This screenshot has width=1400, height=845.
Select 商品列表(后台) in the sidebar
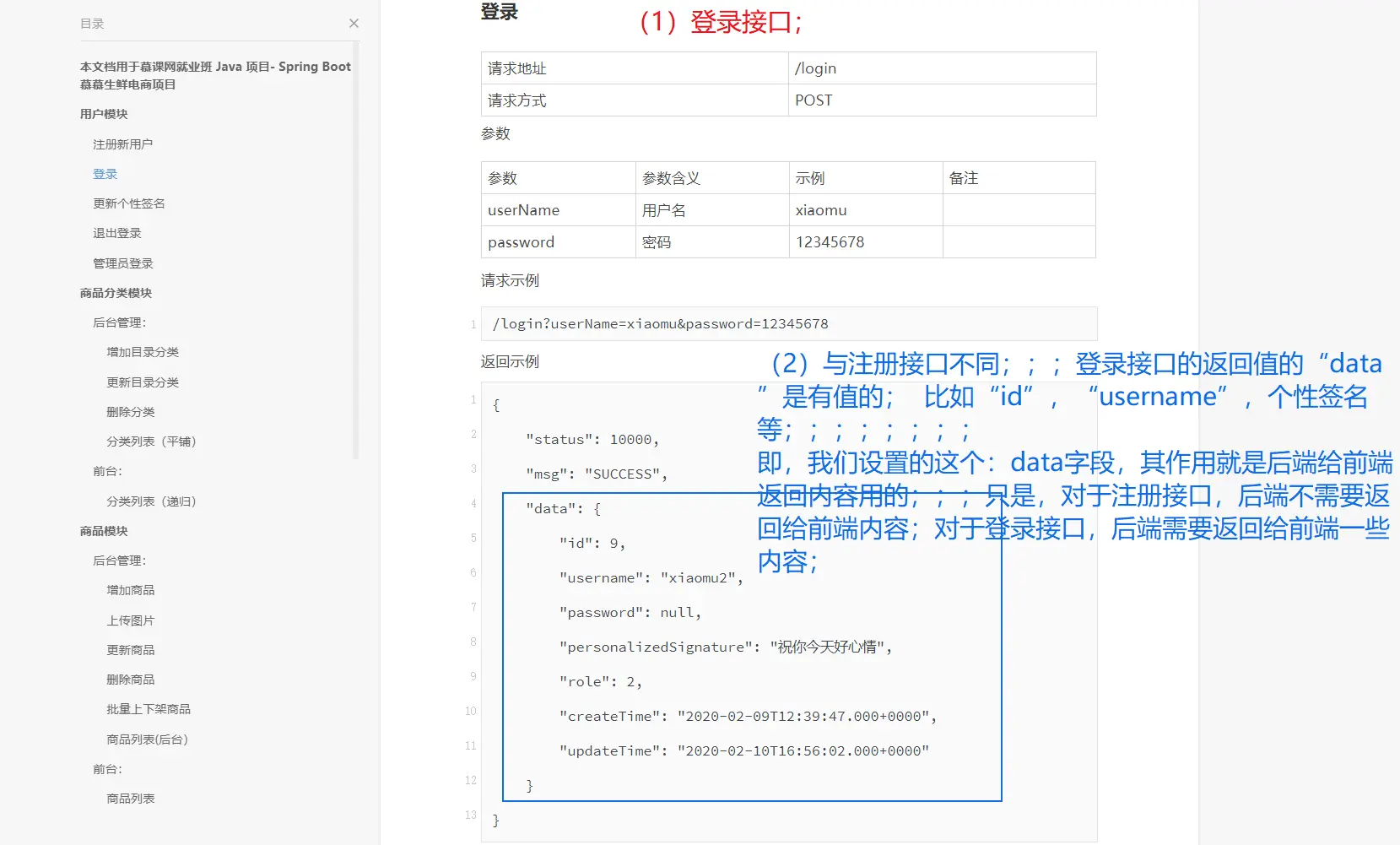click(147, 739)
